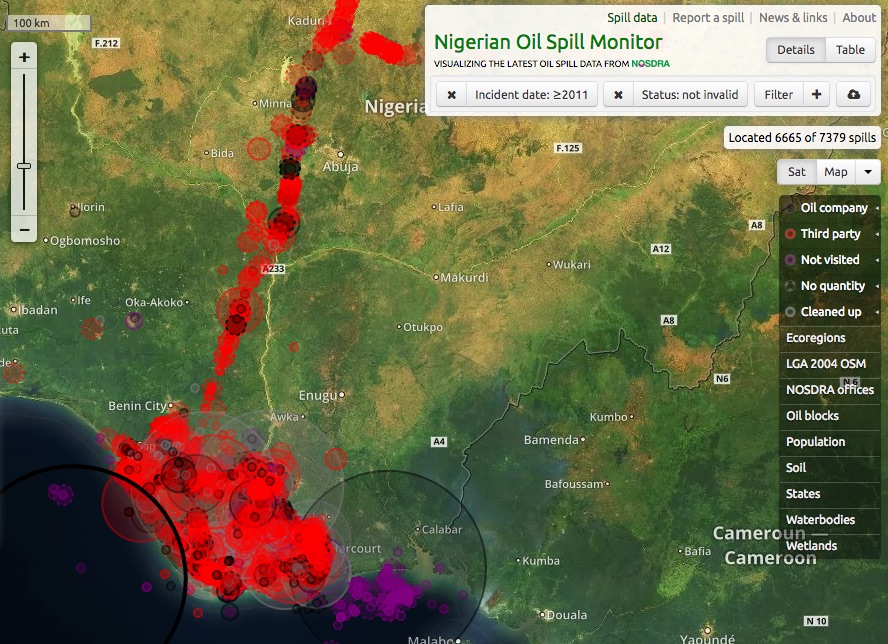
Task: Switch the base layer to Map view
Action: click(x=836, y=172)
